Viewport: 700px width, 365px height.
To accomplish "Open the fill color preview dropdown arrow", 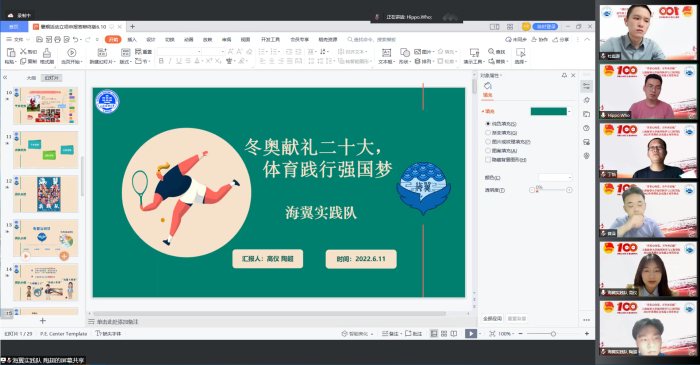I will point(570,112).
